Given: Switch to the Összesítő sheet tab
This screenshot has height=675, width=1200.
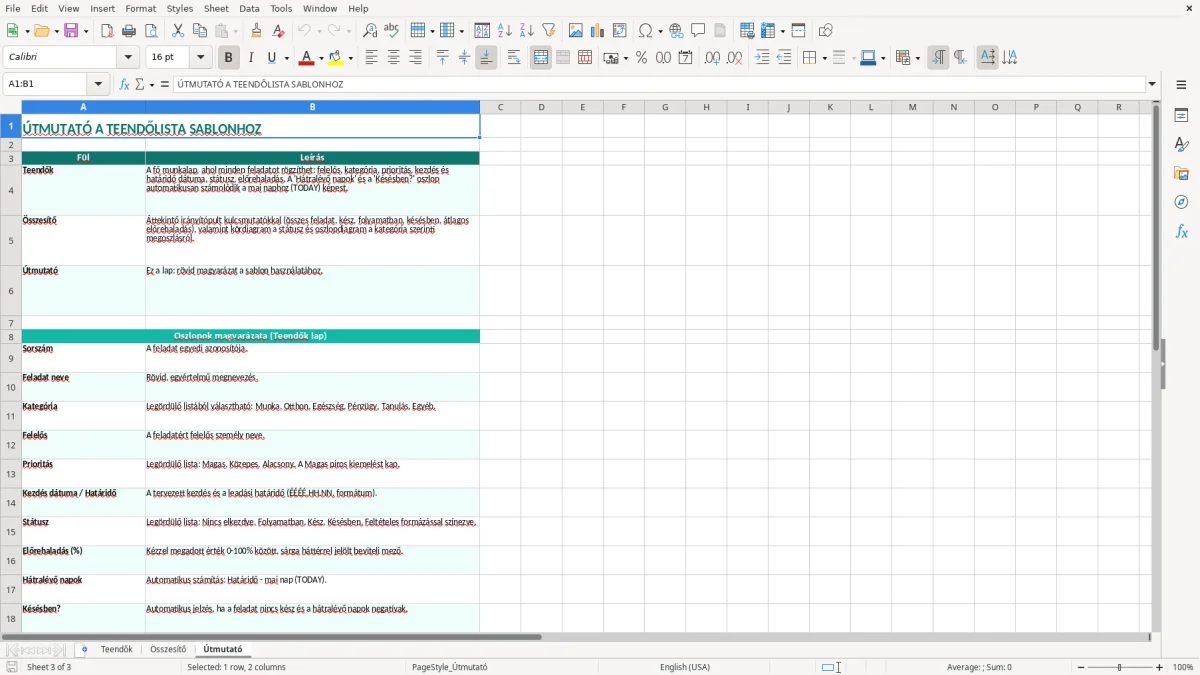Looking at the screenshot, I should [168, 650].
